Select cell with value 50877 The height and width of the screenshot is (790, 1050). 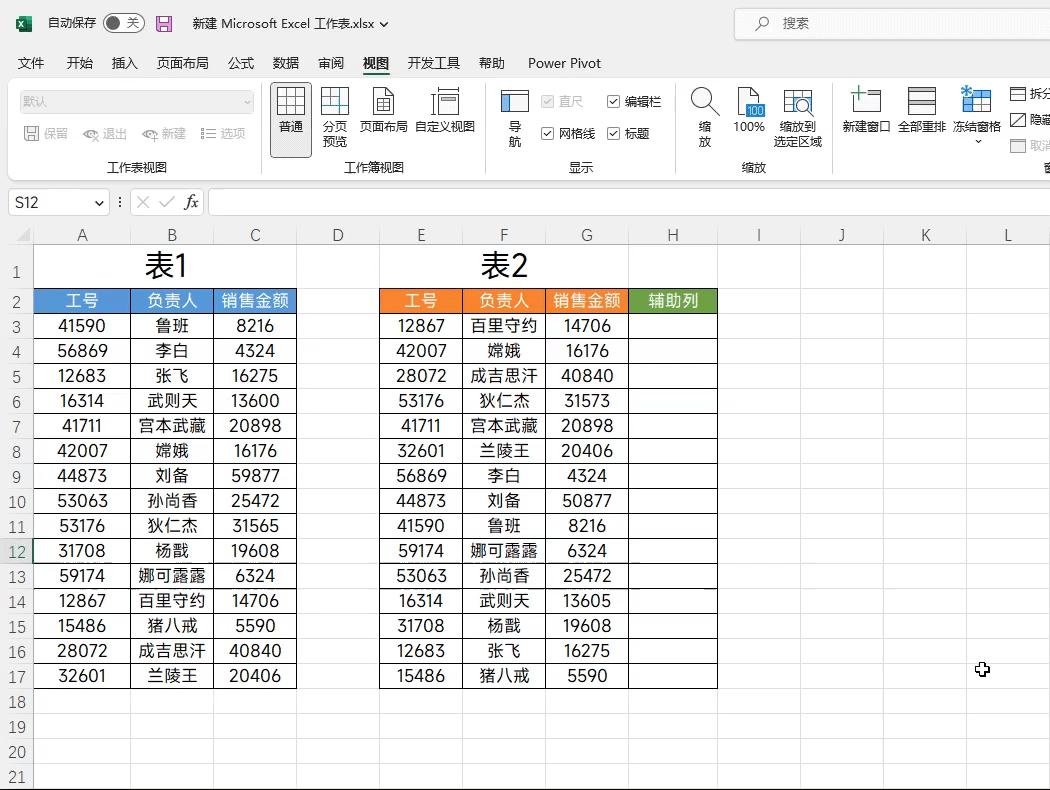point(587,501)
